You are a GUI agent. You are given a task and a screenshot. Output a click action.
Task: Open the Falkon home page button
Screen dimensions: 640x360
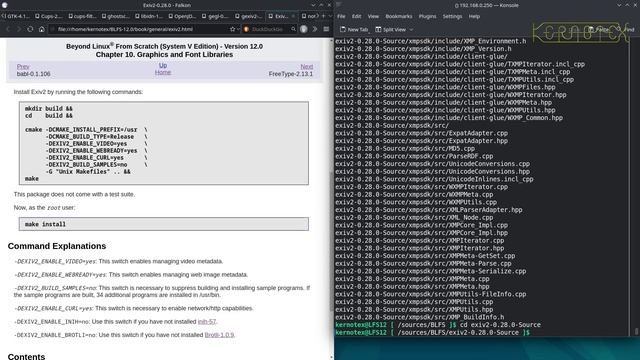click(x=42, y=29)
